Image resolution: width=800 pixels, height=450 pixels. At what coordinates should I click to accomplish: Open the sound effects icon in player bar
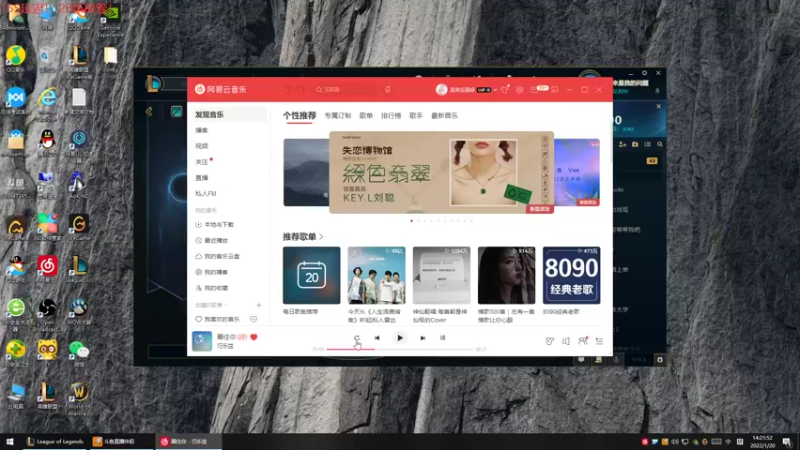click(549, 341)
